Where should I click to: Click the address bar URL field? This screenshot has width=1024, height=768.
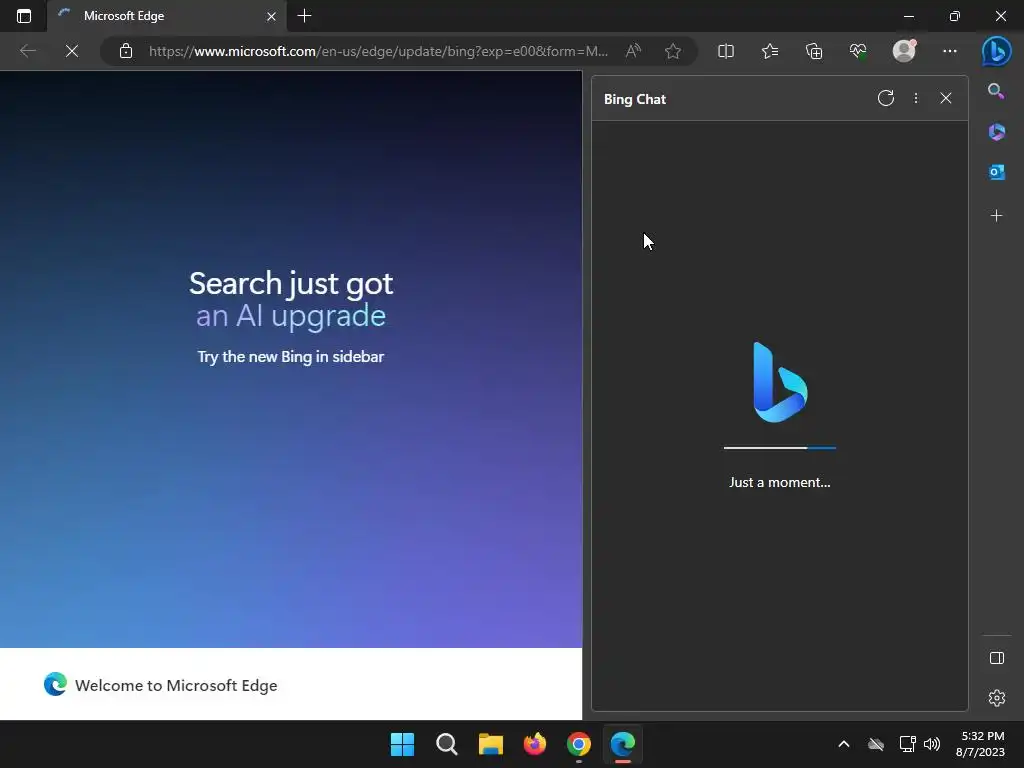click(x=379, y=51)
